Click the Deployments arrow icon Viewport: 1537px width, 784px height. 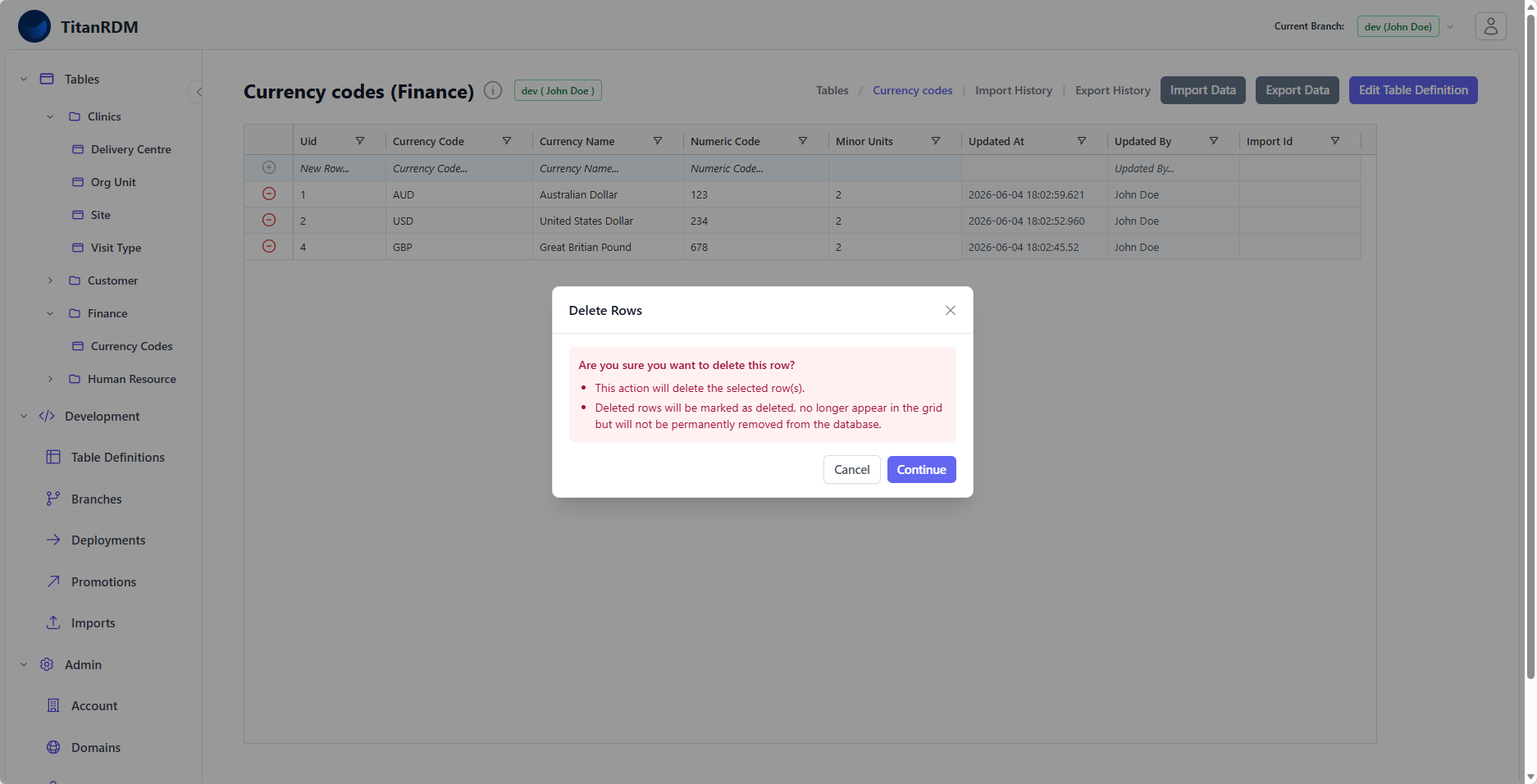(x=53, y=540)
